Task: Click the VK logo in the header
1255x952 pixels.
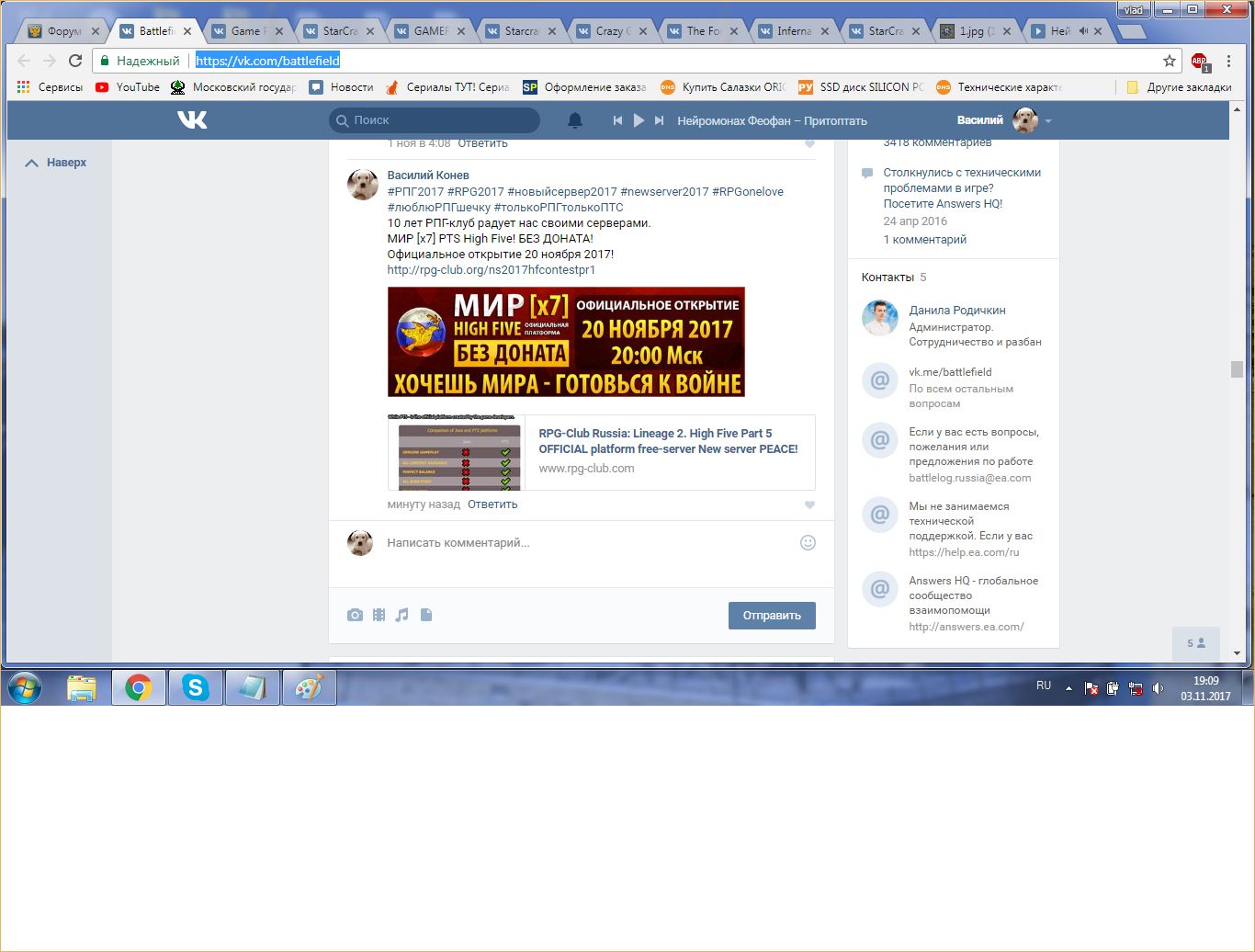Action: tap(192, 120)
